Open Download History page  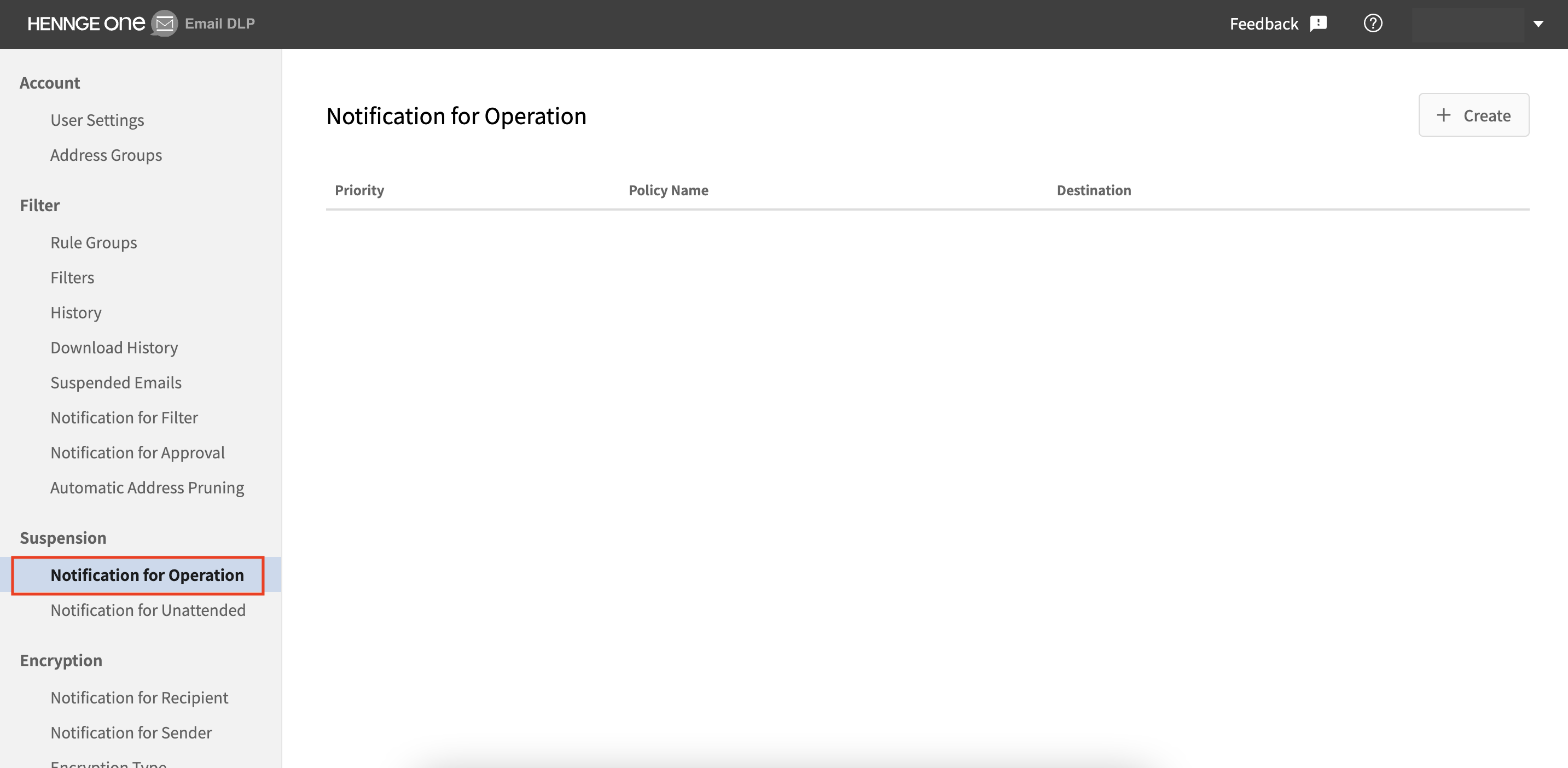click(114, 347)
